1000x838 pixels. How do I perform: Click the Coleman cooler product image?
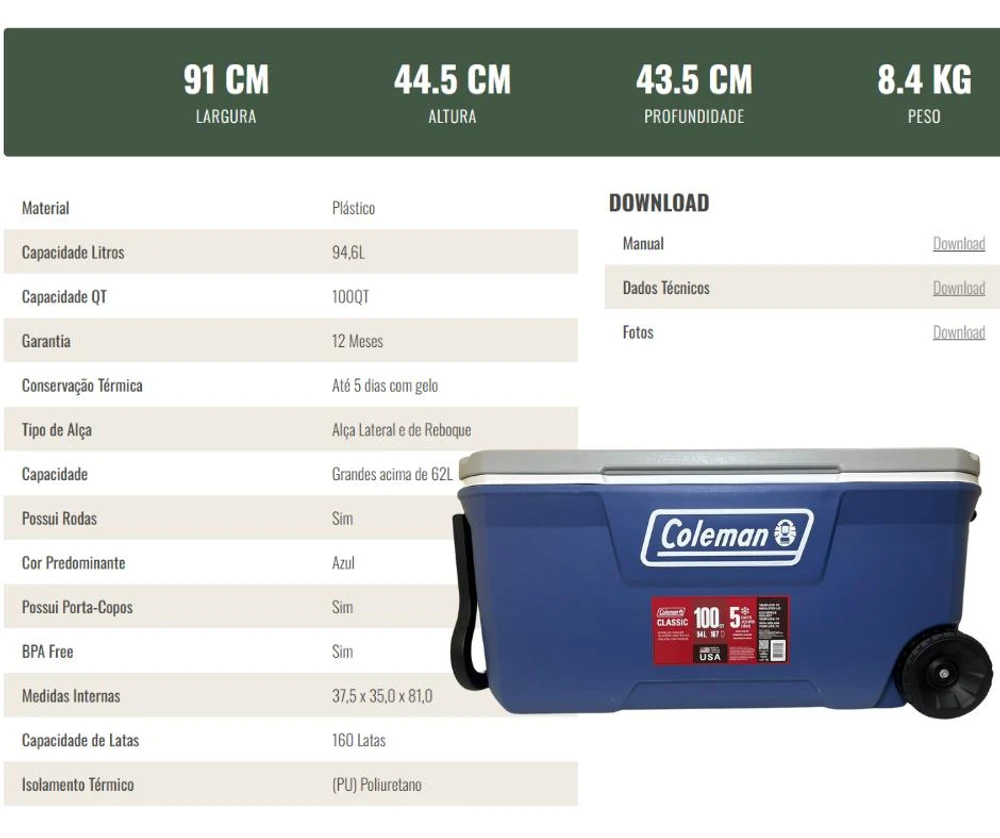[723, 582]
